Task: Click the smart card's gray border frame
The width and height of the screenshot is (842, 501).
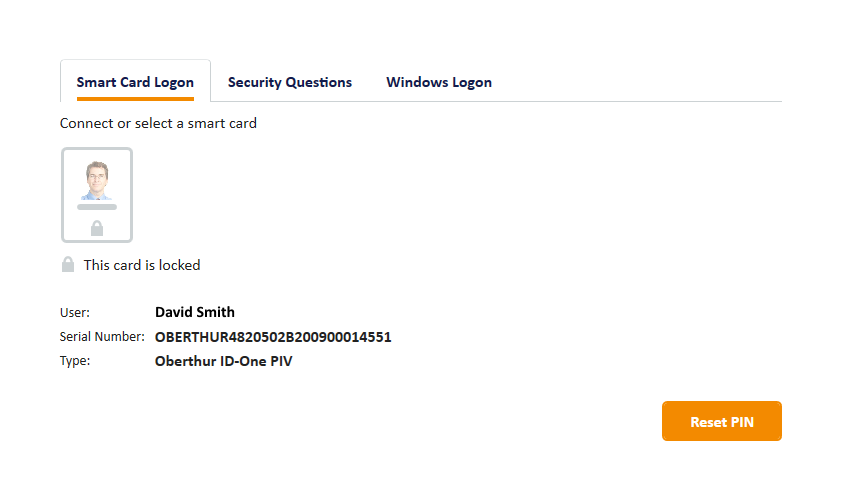Action: coord(63,195)
